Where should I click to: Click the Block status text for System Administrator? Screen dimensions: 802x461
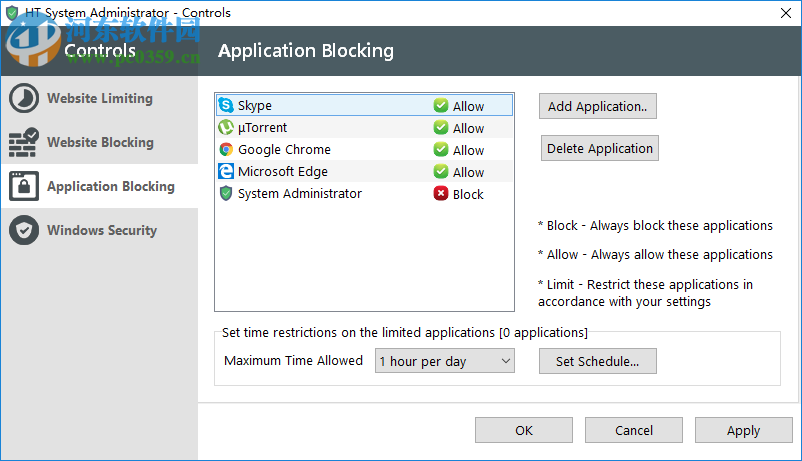tap(468, 194)
